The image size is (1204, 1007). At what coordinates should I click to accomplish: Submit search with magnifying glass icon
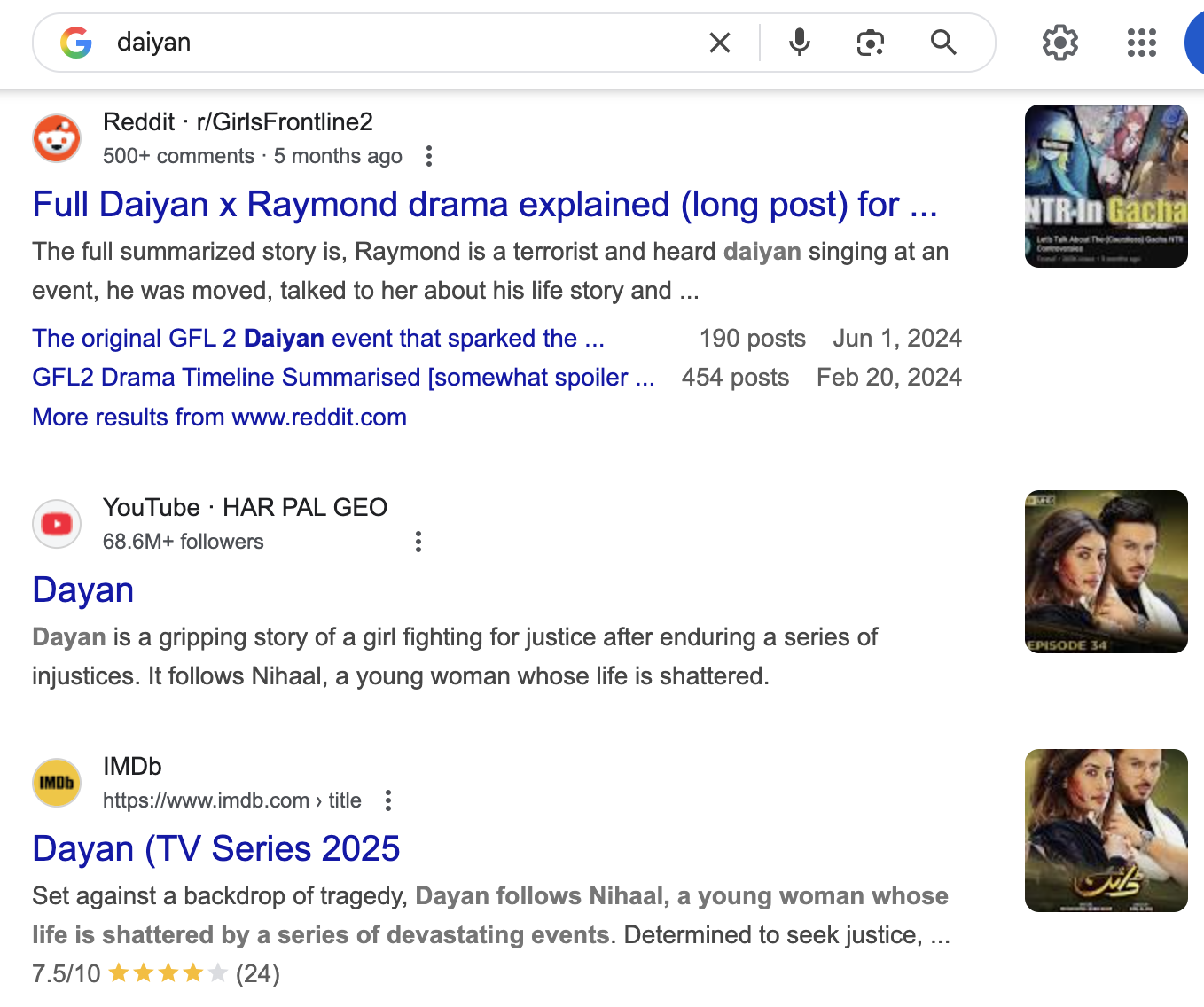click(x=943, y=43)
